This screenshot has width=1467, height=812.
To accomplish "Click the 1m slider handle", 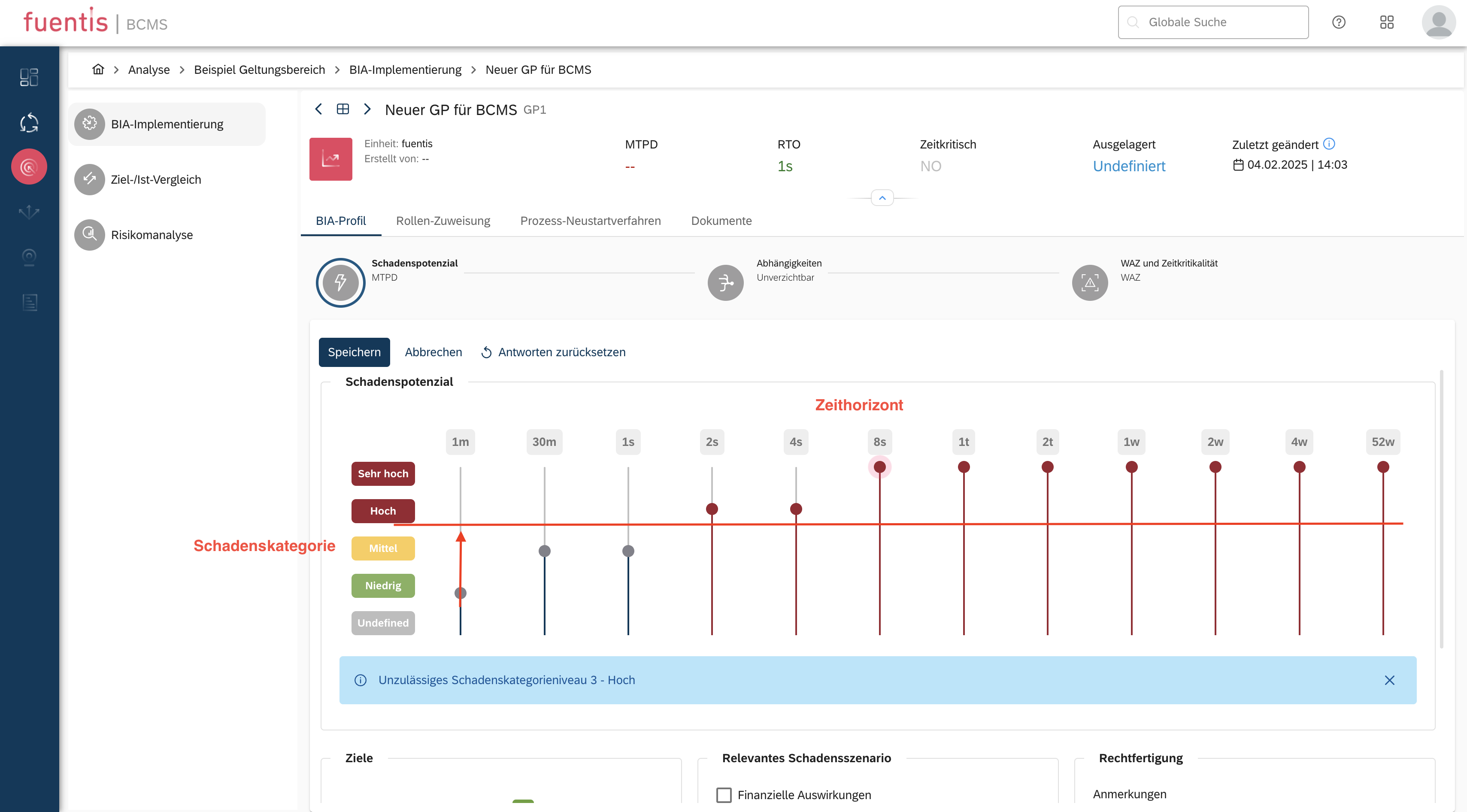I will tap(460, 593).
